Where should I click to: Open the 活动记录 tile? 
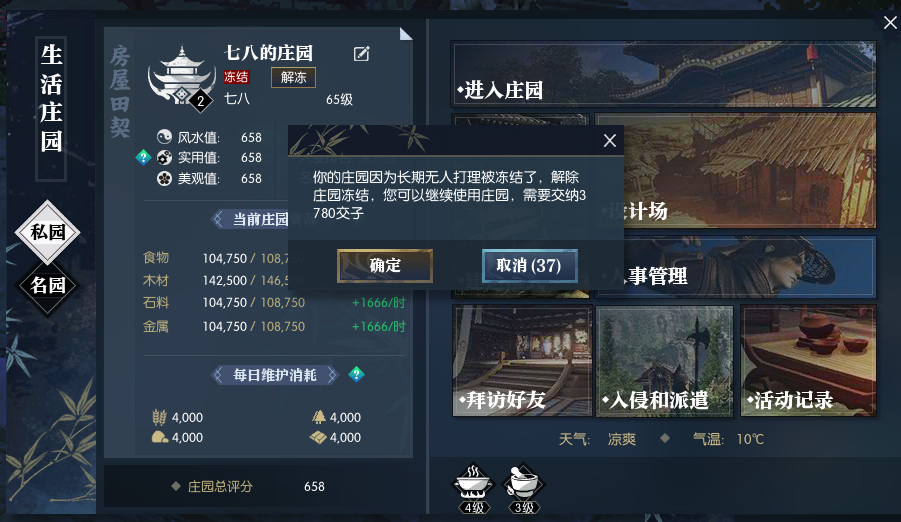click(x=808, y=360)
